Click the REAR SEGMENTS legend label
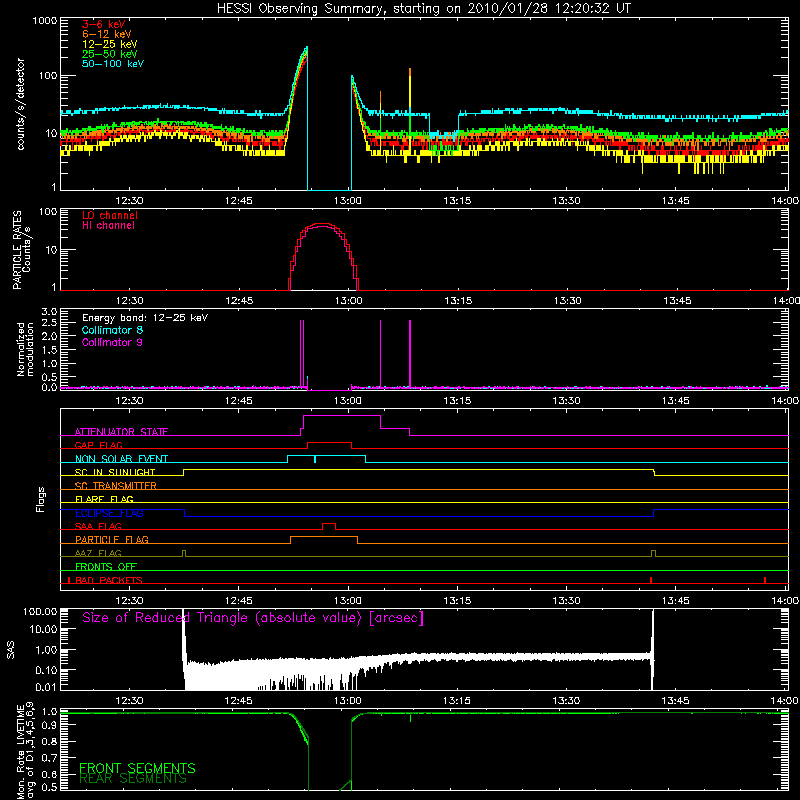Screen dimensions: 800x800 pyautogui.click(x=133, y=779)
